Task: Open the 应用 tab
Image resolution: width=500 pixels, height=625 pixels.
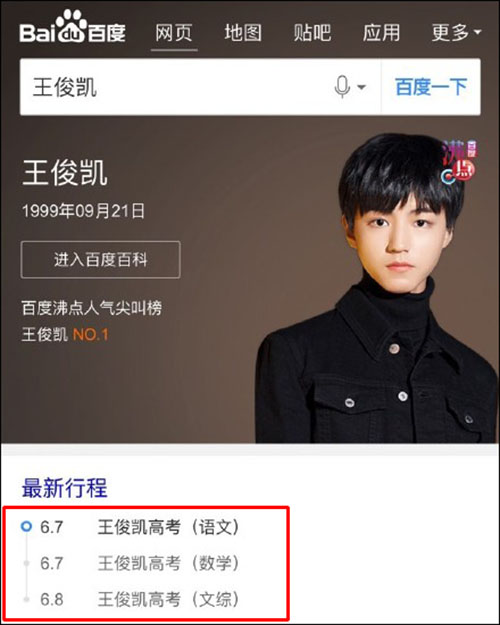Action: (382, 33)
